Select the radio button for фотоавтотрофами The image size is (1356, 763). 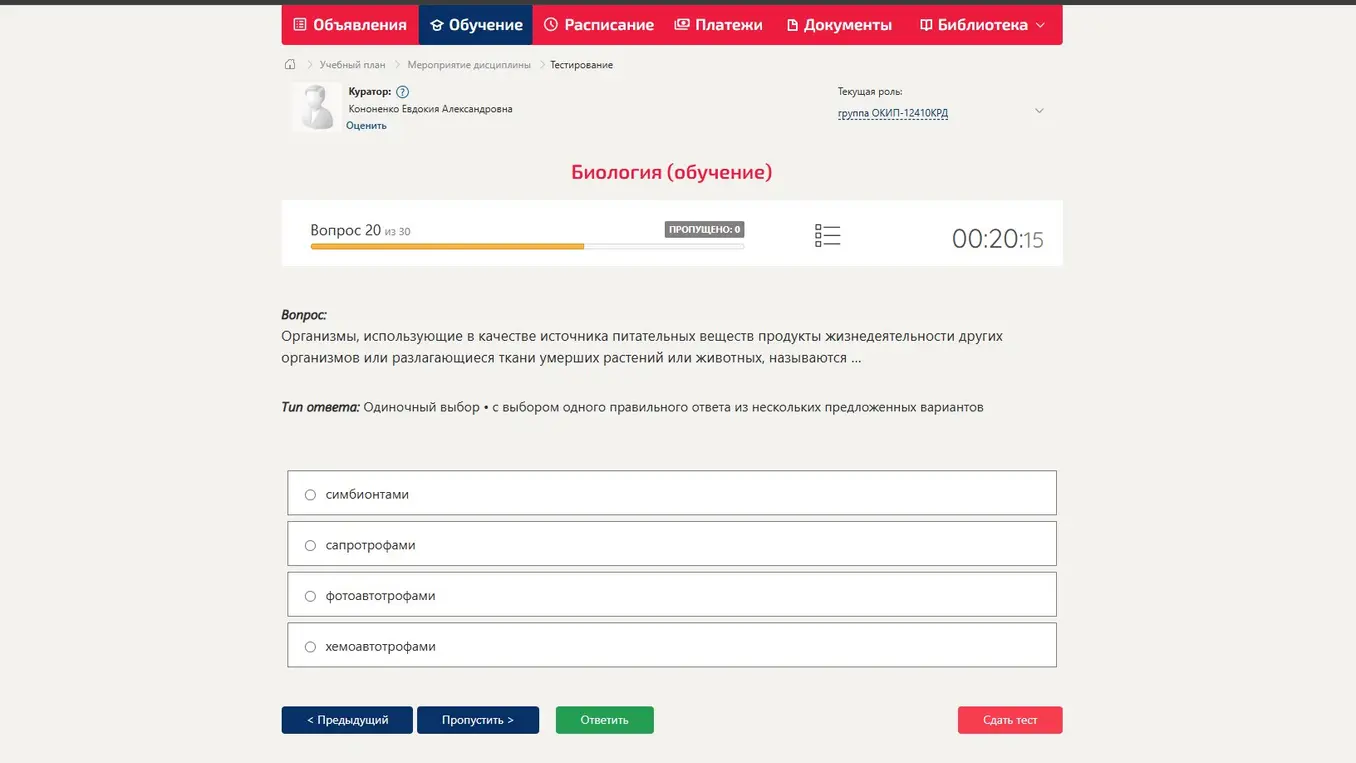tap(310, 596)
